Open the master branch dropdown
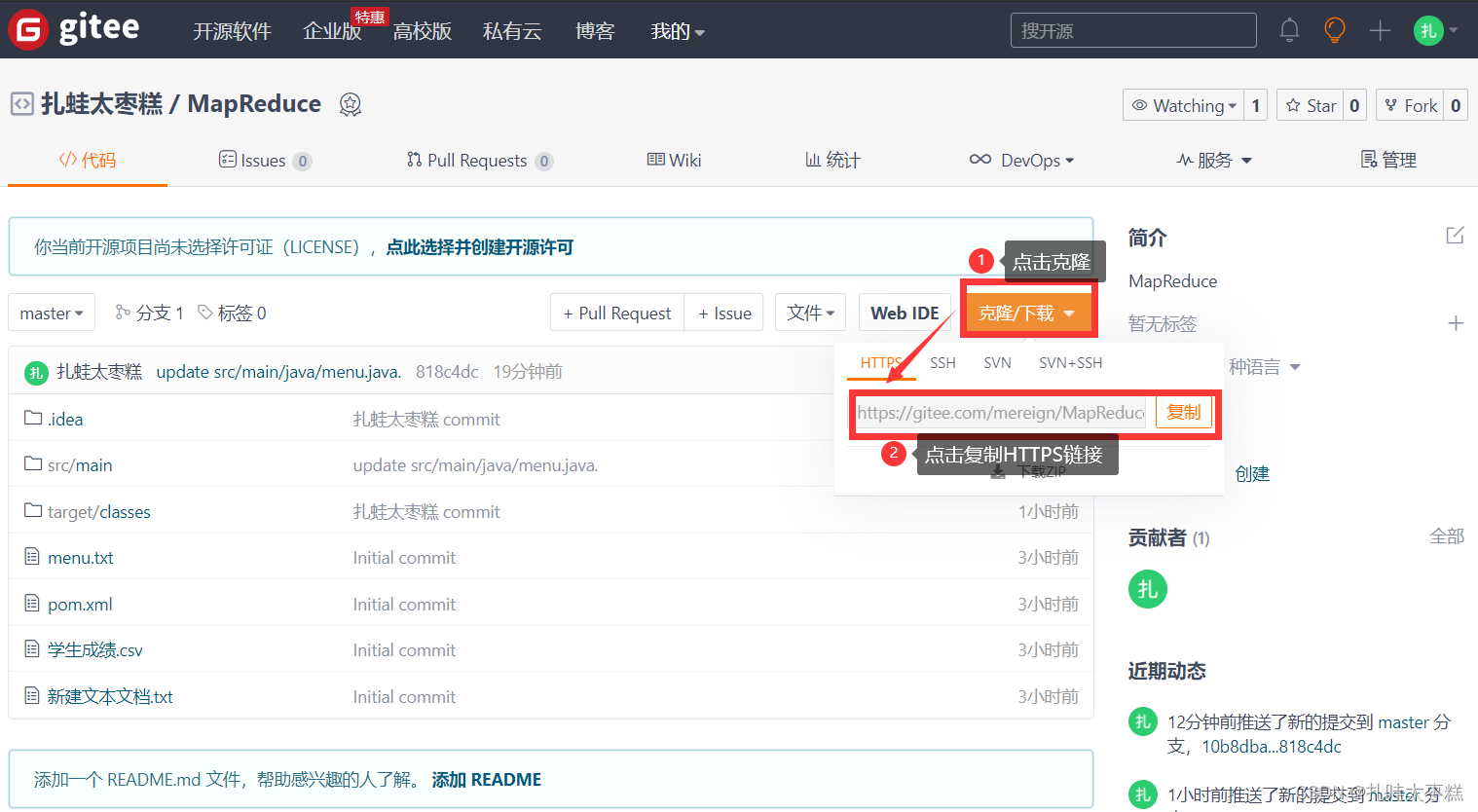The height and width of the screenshot is (812, 1478). pyautogui.click(x=51, y=313)
